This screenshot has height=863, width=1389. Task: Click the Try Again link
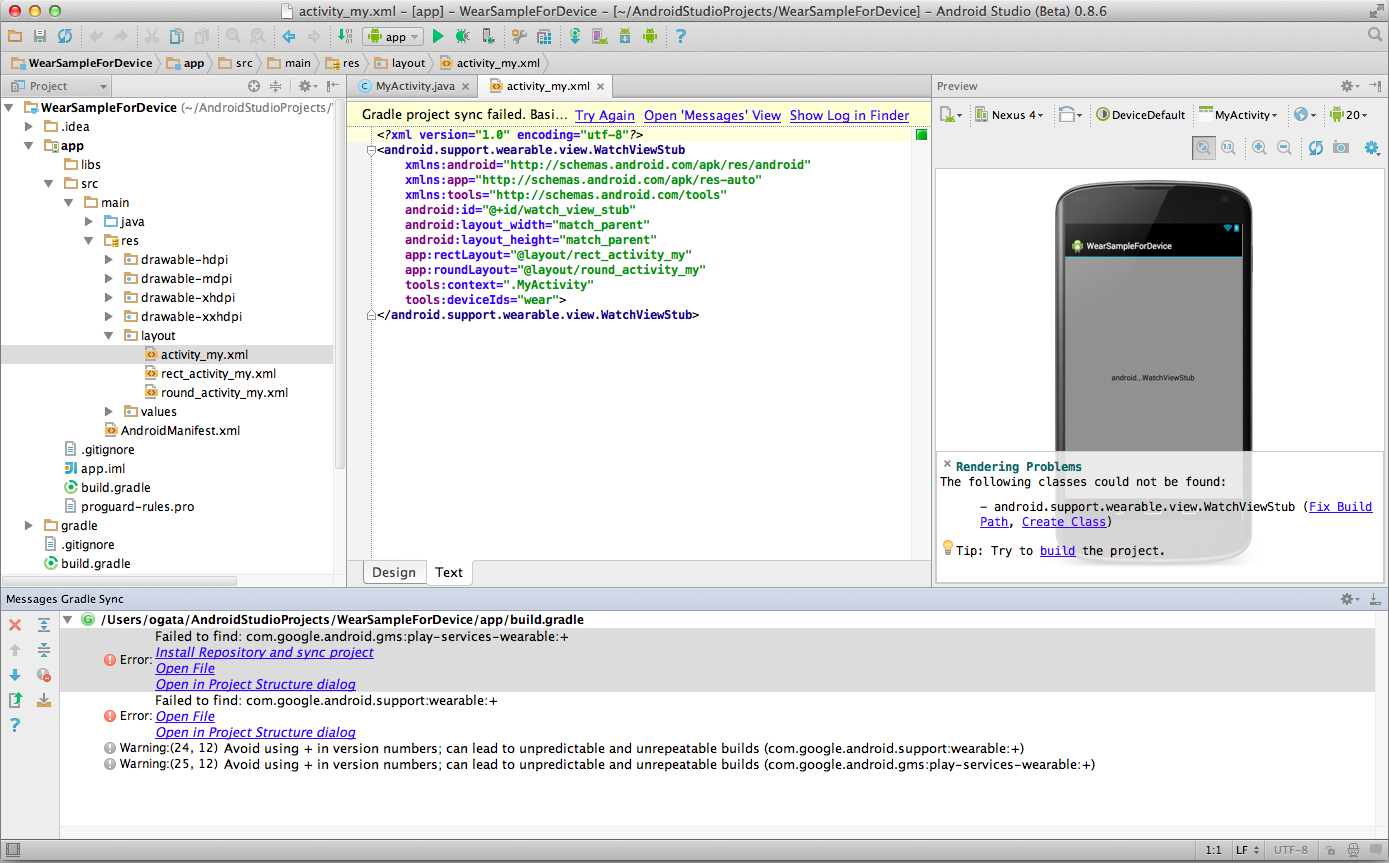click(x=605, y=116)
